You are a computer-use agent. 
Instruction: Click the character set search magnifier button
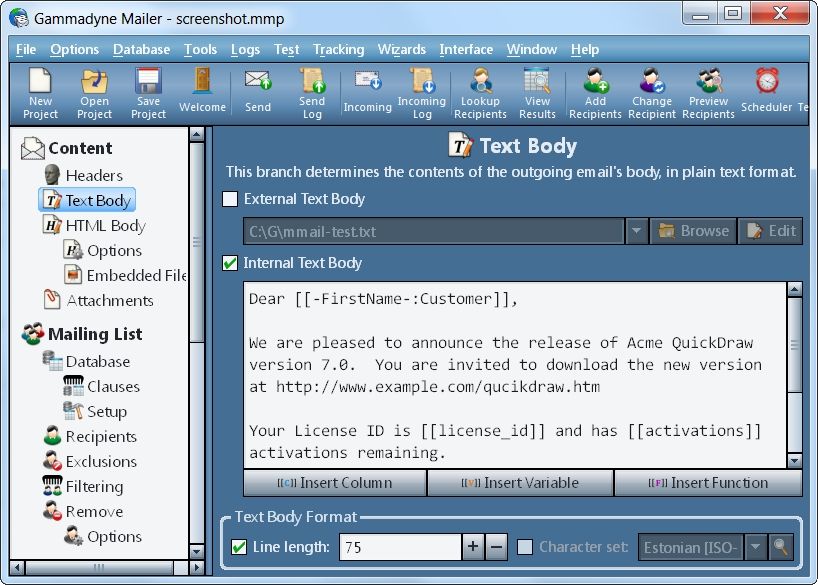click(x=781, y=547)
